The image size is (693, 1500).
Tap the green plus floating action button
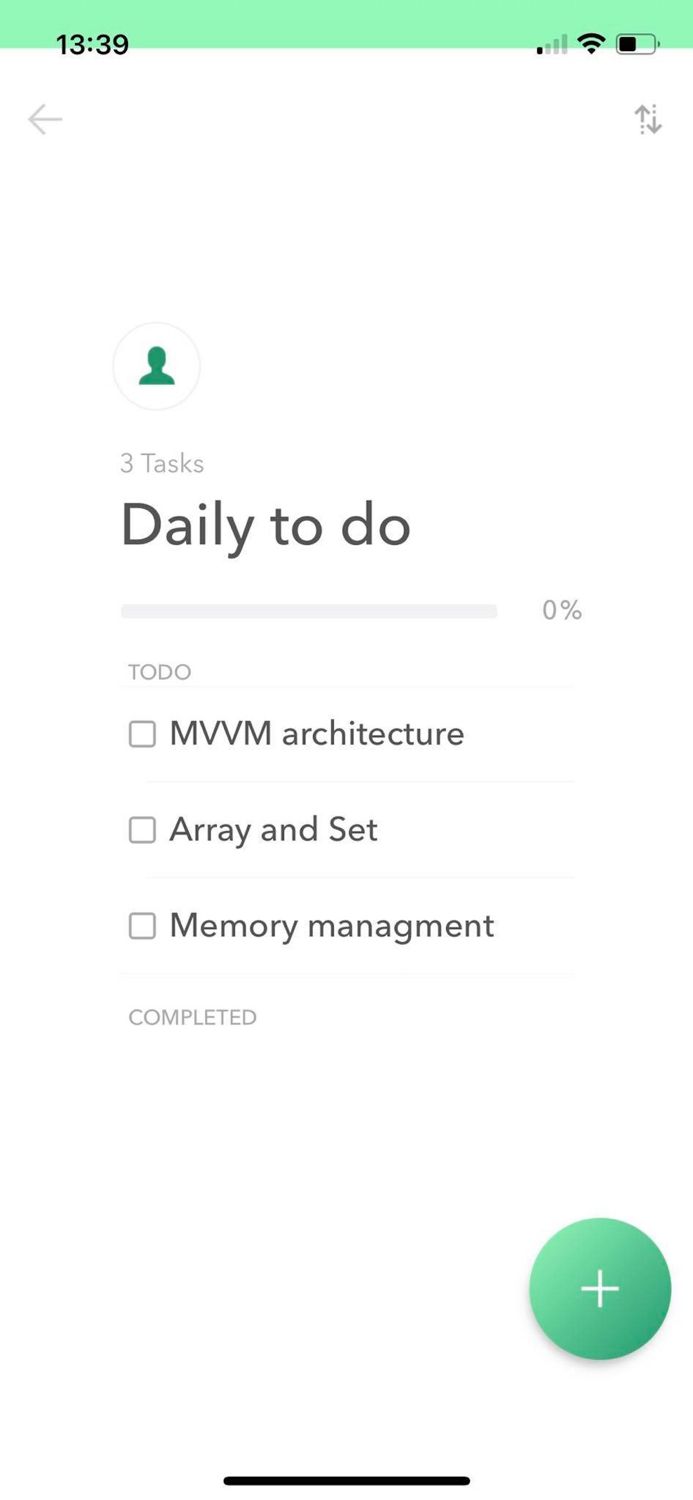(599, 1289)
